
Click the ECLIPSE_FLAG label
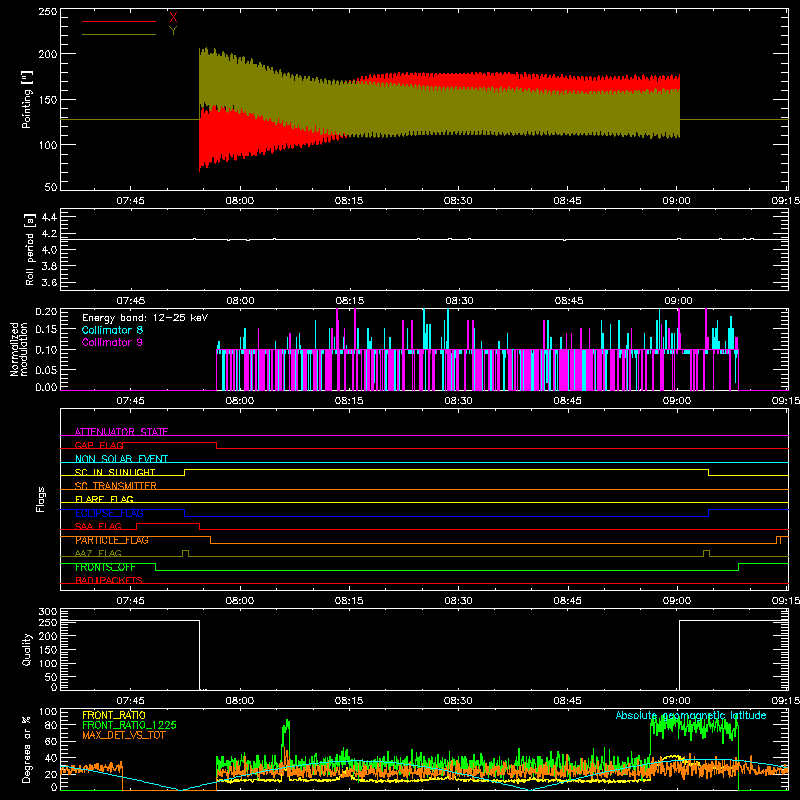coord(109,513)
